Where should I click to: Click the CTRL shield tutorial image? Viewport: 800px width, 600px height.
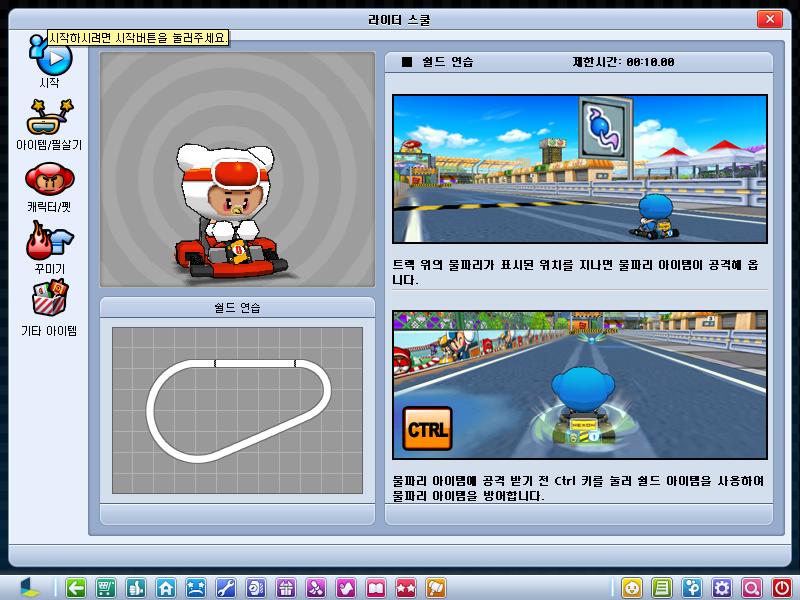[580, 385]
